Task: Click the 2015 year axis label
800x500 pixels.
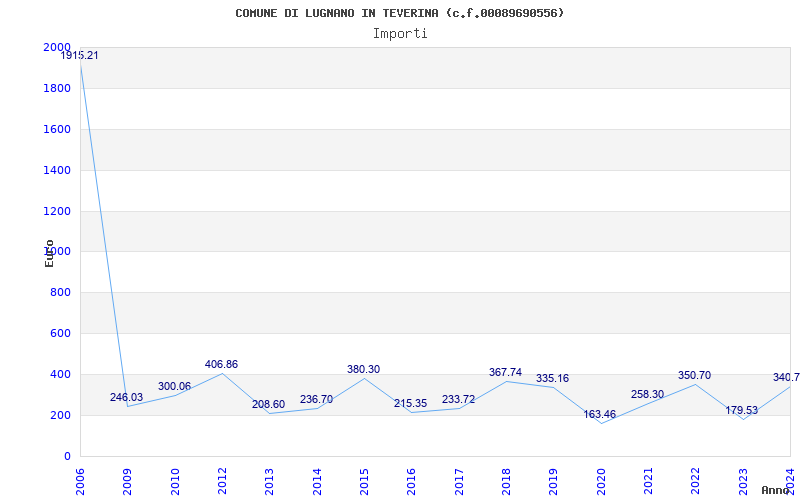Action: click(364, 482)
